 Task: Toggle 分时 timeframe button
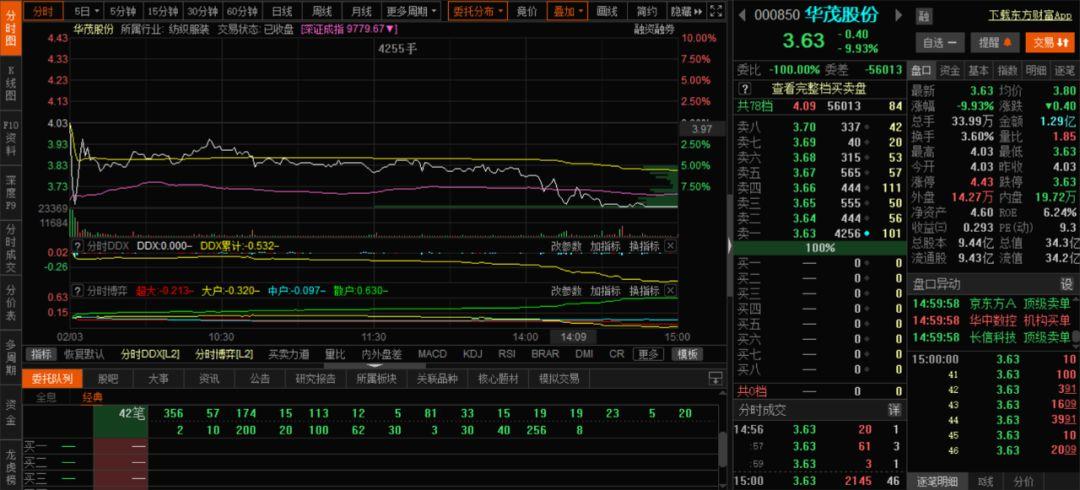[x=43, y=11]
